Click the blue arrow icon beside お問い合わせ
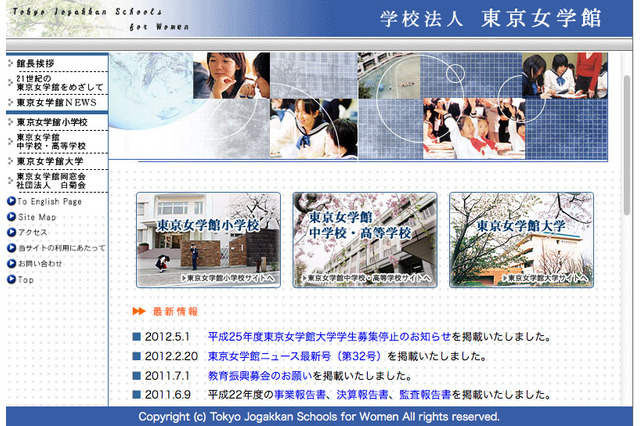The width and height of the screenshot is (640, 426). pos(11,264)
